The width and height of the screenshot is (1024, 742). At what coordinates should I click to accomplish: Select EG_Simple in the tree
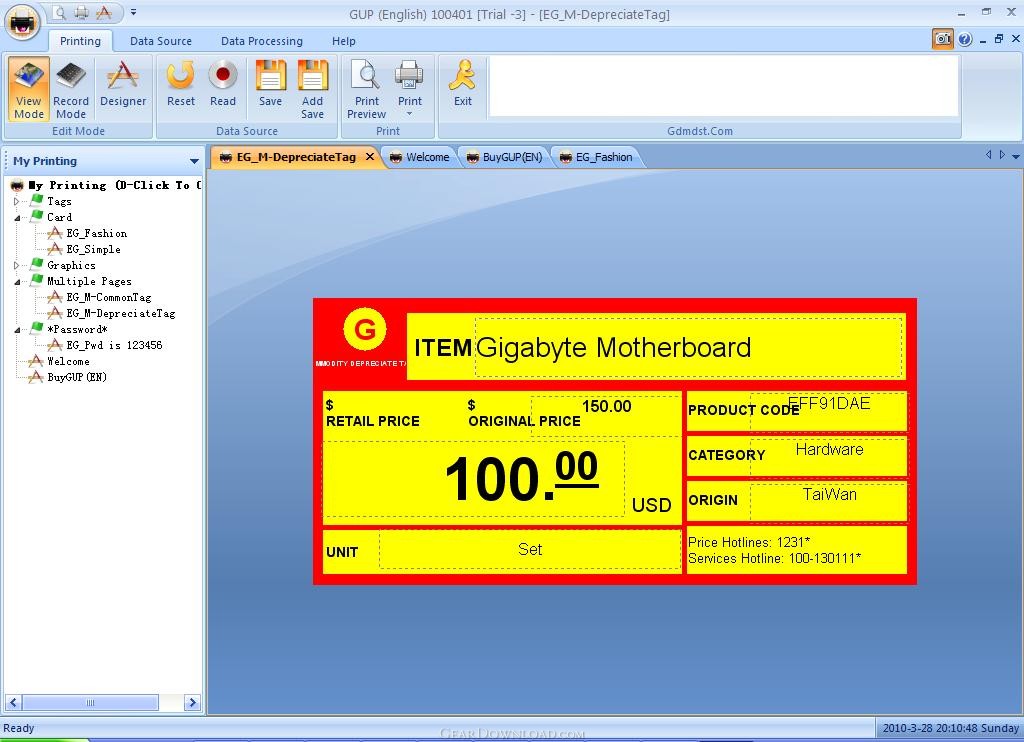click(93, 250)
